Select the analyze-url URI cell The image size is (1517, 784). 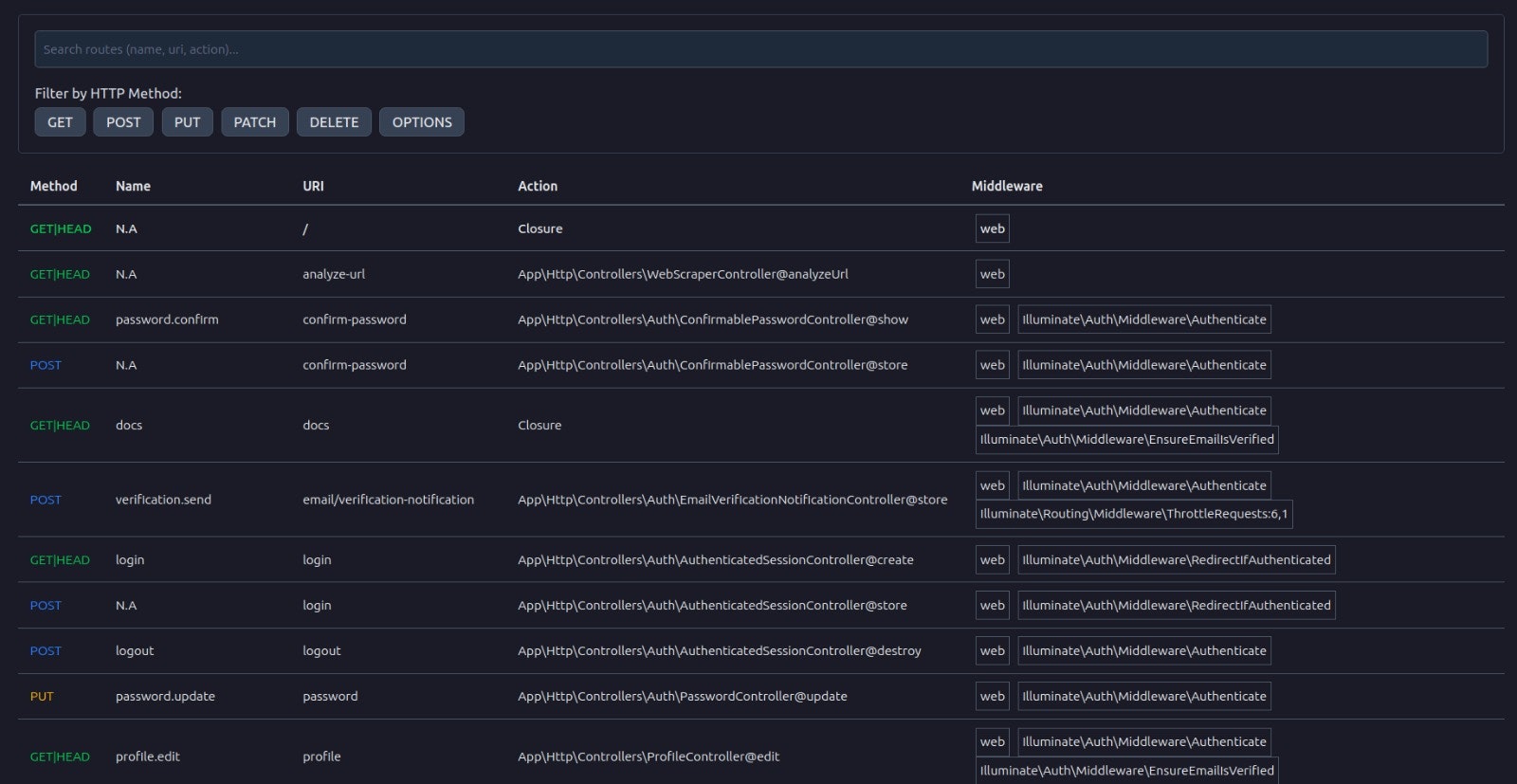(x=334, y=274)
